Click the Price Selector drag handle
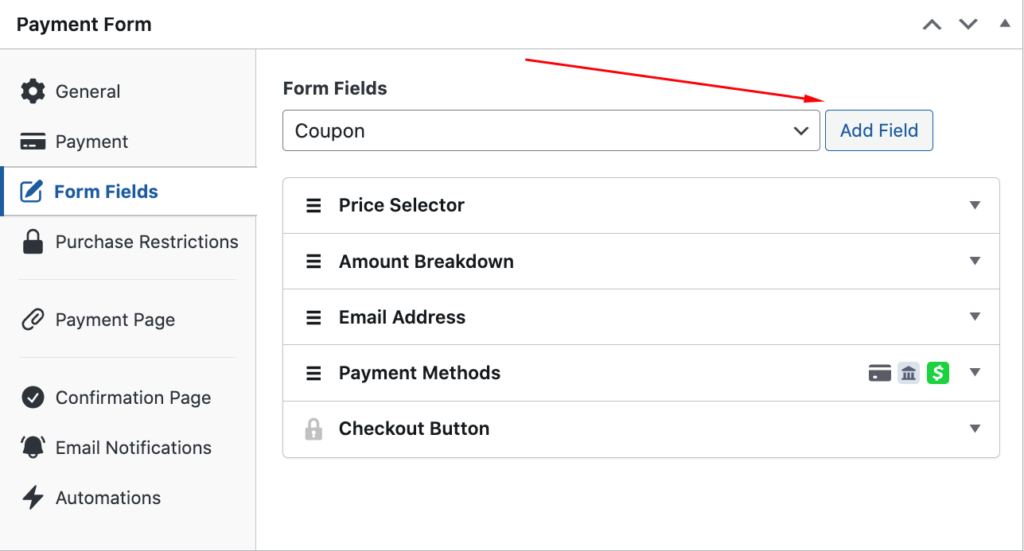The image size is (1024, 551). pyautogui.click(x=314, y=206)
